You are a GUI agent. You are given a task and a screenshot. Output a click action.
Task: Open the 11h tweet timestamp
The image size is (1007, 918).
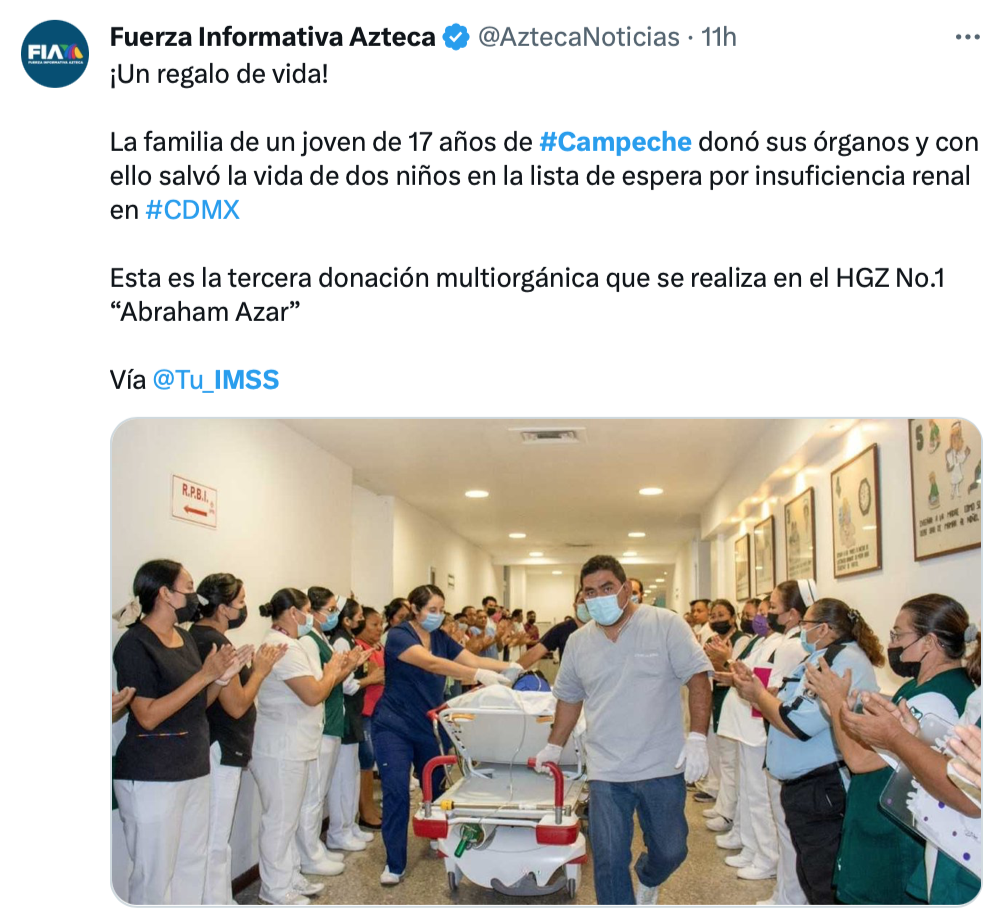click(x=718, y=37)
